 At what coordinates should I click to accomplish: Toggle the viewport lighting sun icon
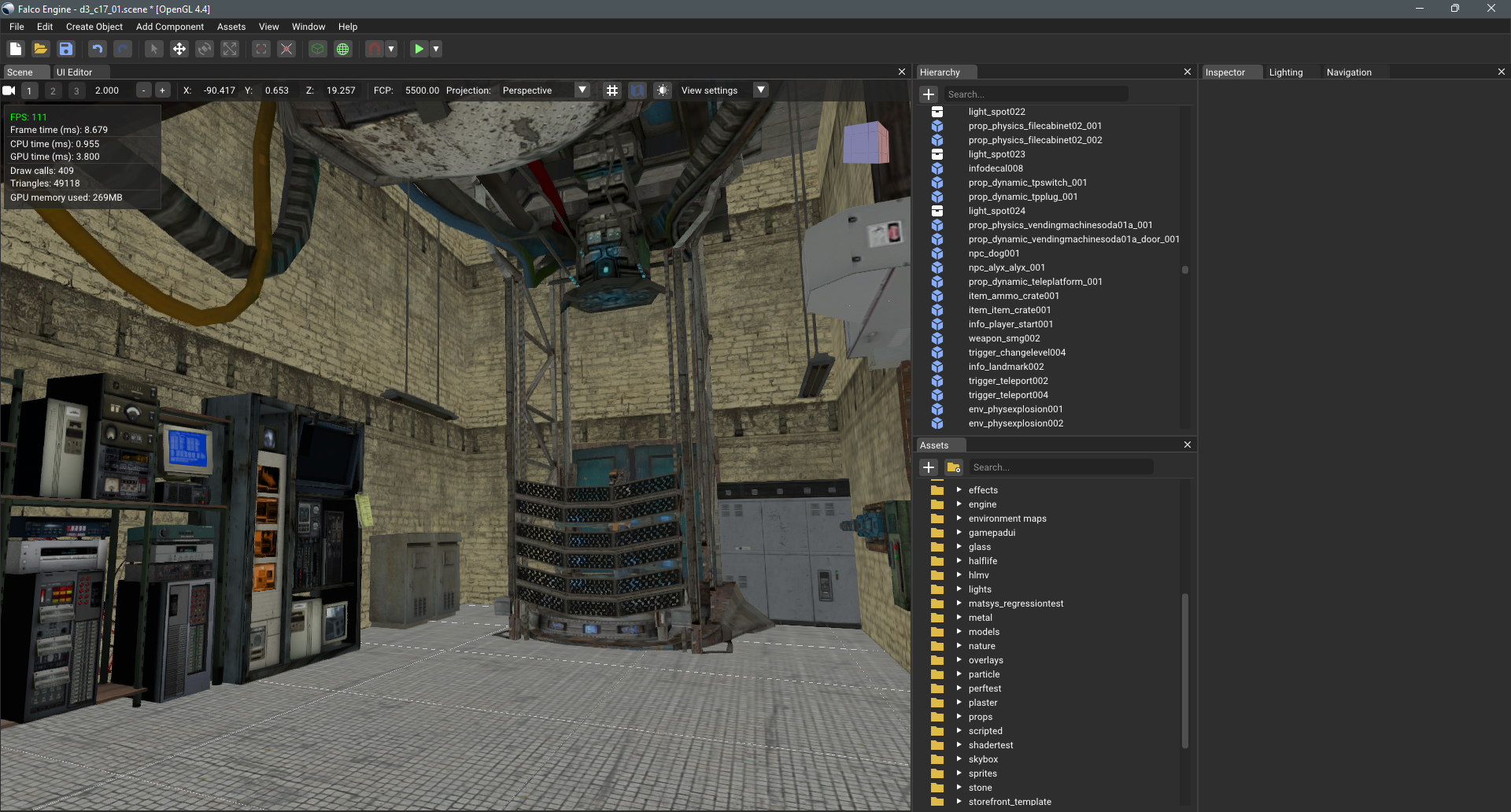coord(663,90)
